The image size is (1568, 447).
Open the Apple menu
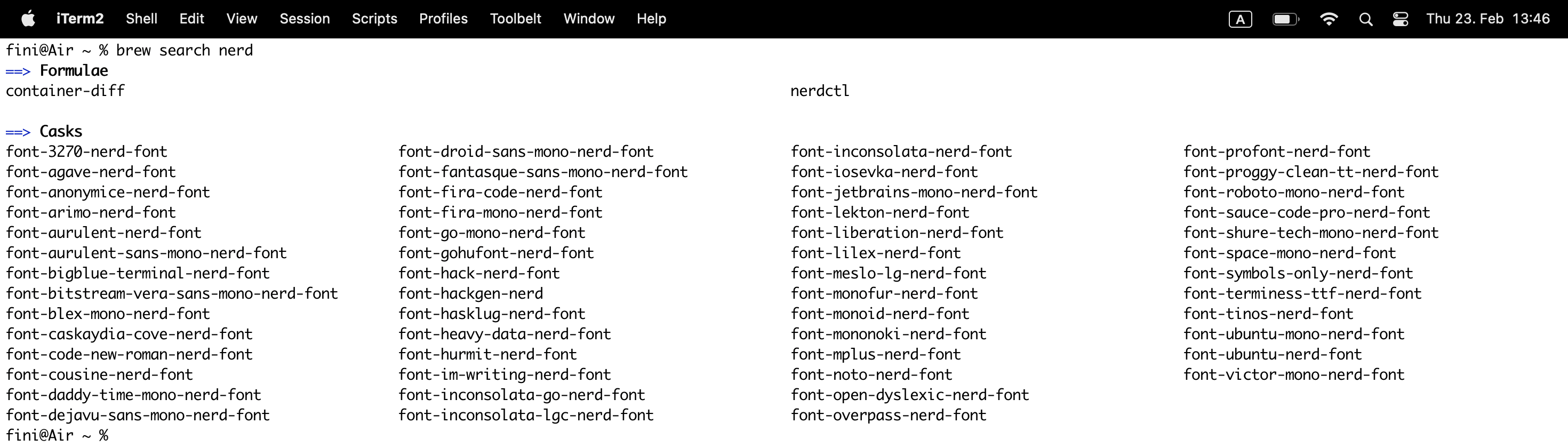pyautogui.click(x=27, y=18)
